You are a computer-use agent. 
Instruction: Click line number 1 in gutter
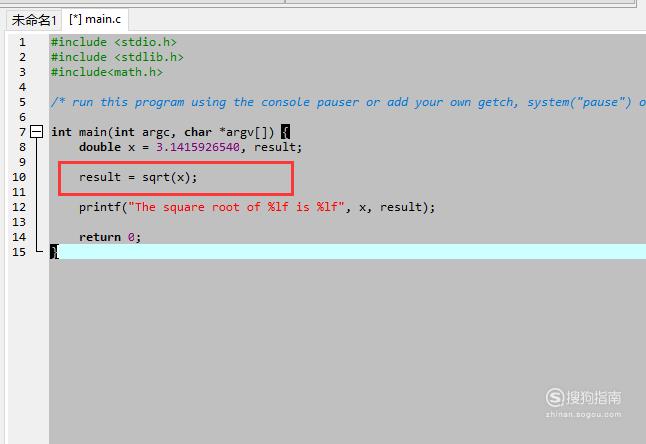[x=22, y=42]
